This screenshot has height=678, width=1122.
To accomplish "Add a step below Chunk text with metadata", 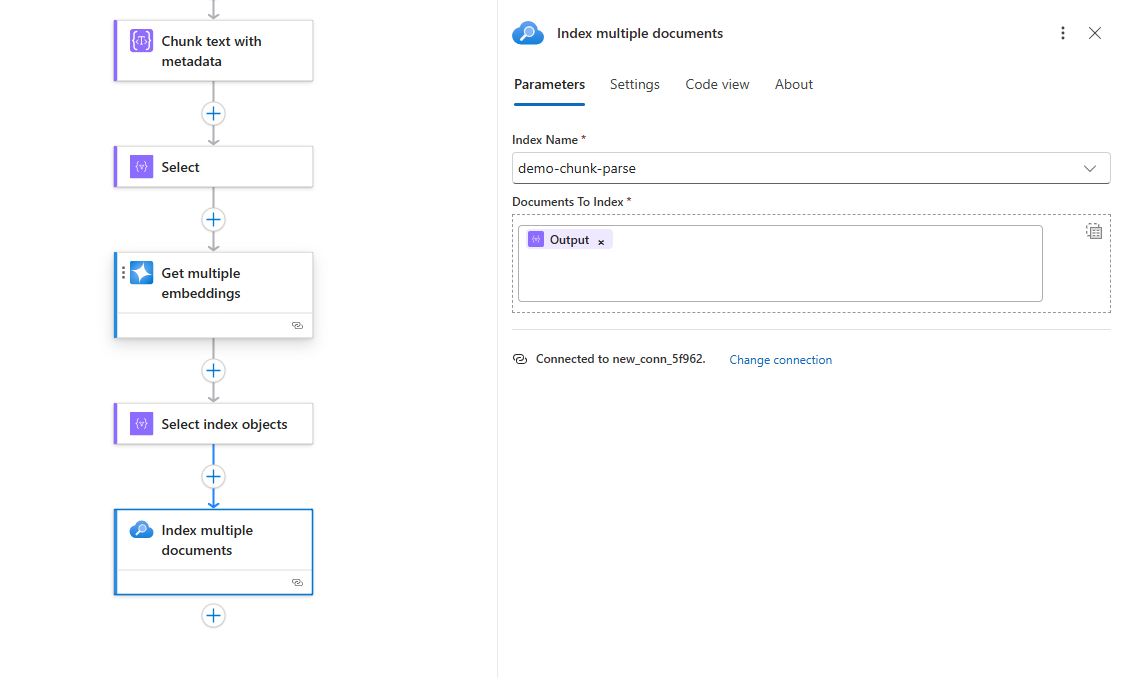I will [213, 113].
